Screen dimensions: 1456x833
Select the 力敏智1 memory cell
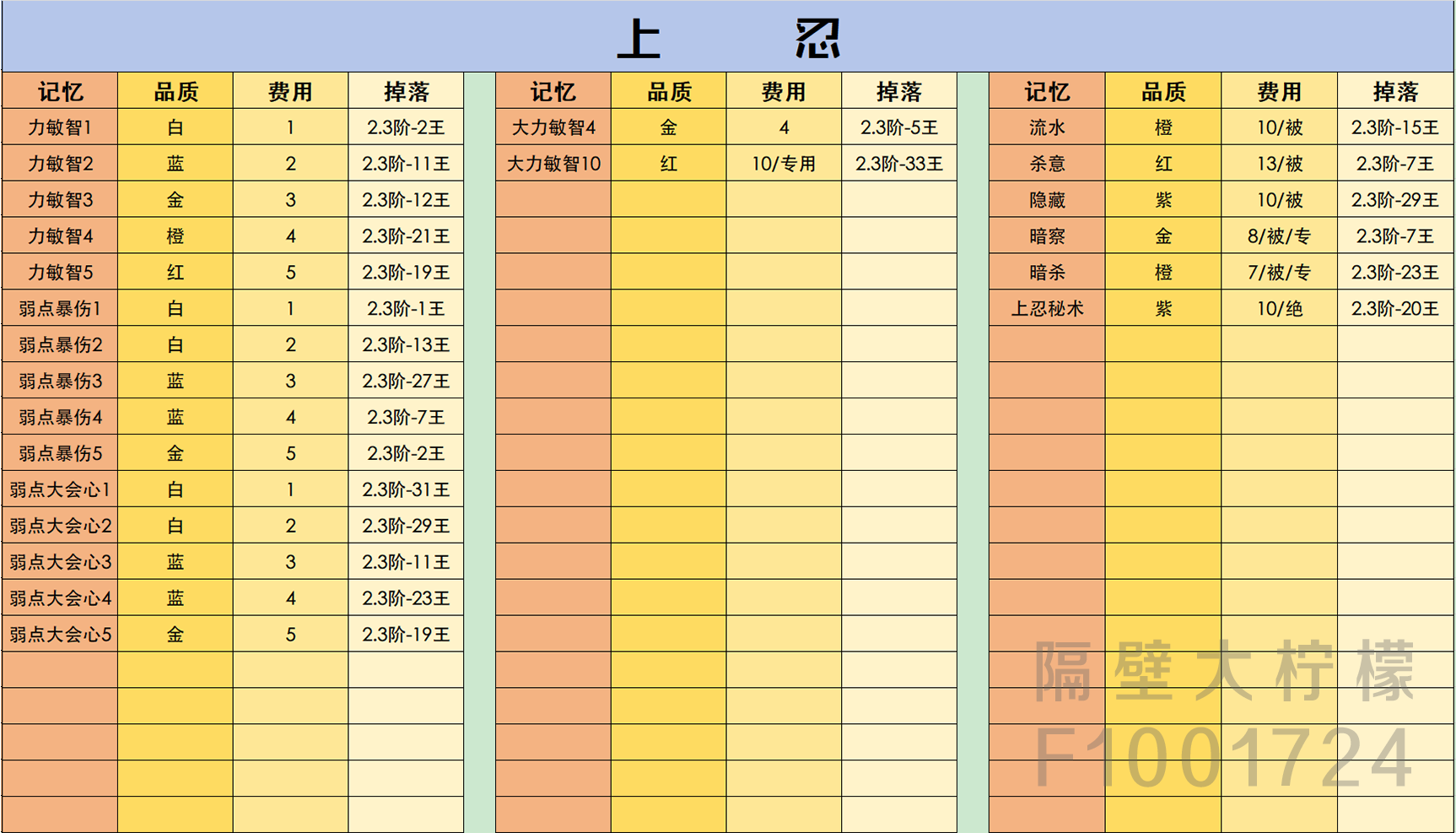60,127
